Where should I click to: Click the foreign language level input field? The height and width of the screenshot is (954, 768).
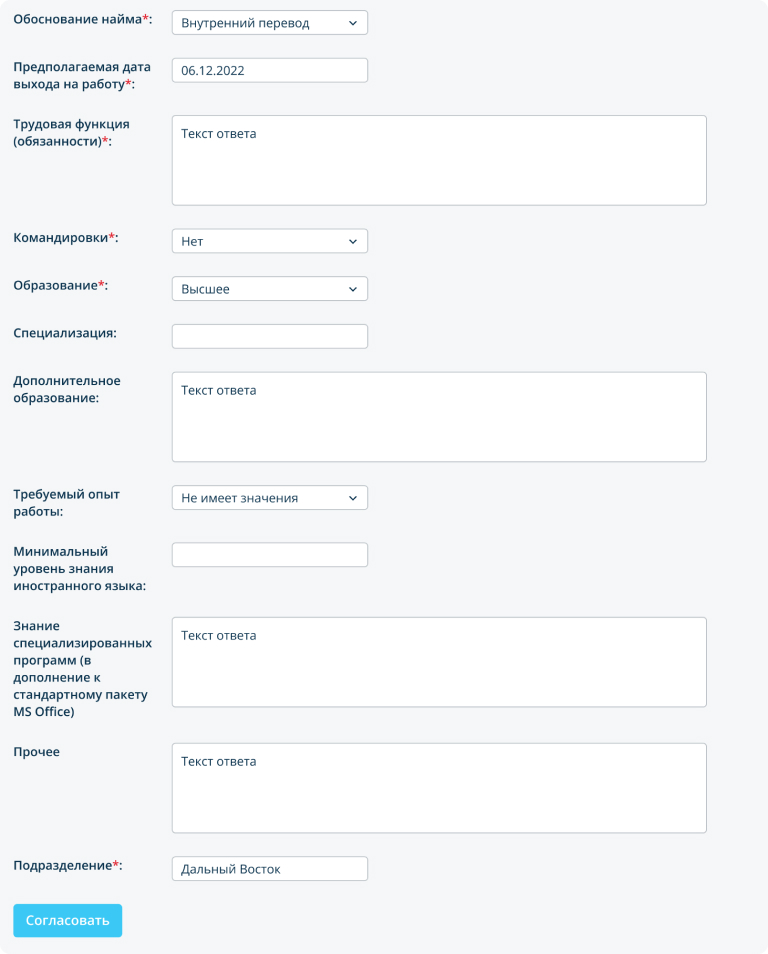[270, 555]
